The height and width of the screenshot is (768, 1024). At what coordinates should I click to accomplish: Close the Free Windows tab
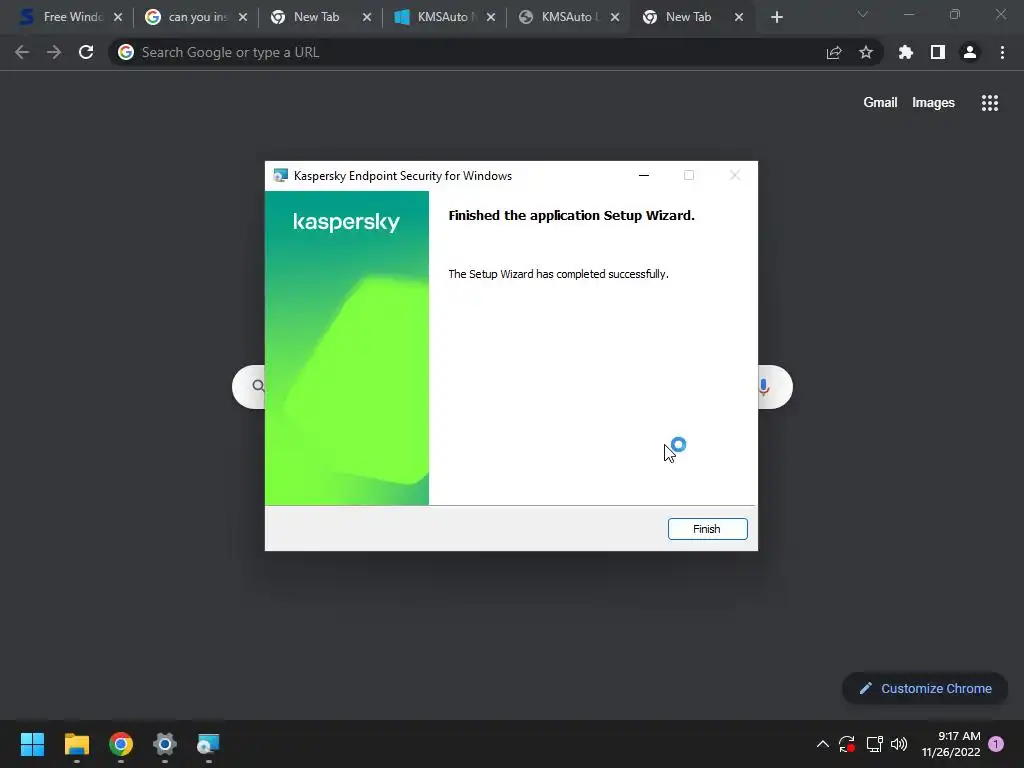click(118, 17)
